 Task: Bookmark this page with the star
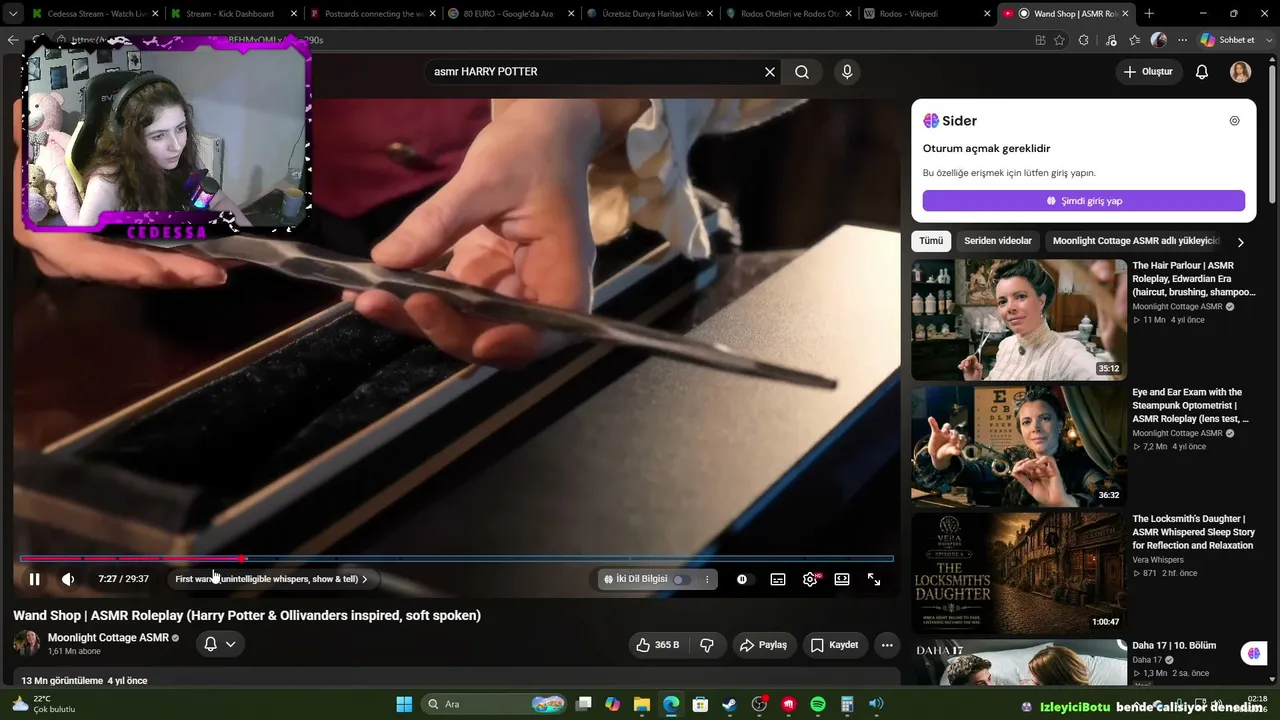pyautogui.click(x=1059, y=40)
